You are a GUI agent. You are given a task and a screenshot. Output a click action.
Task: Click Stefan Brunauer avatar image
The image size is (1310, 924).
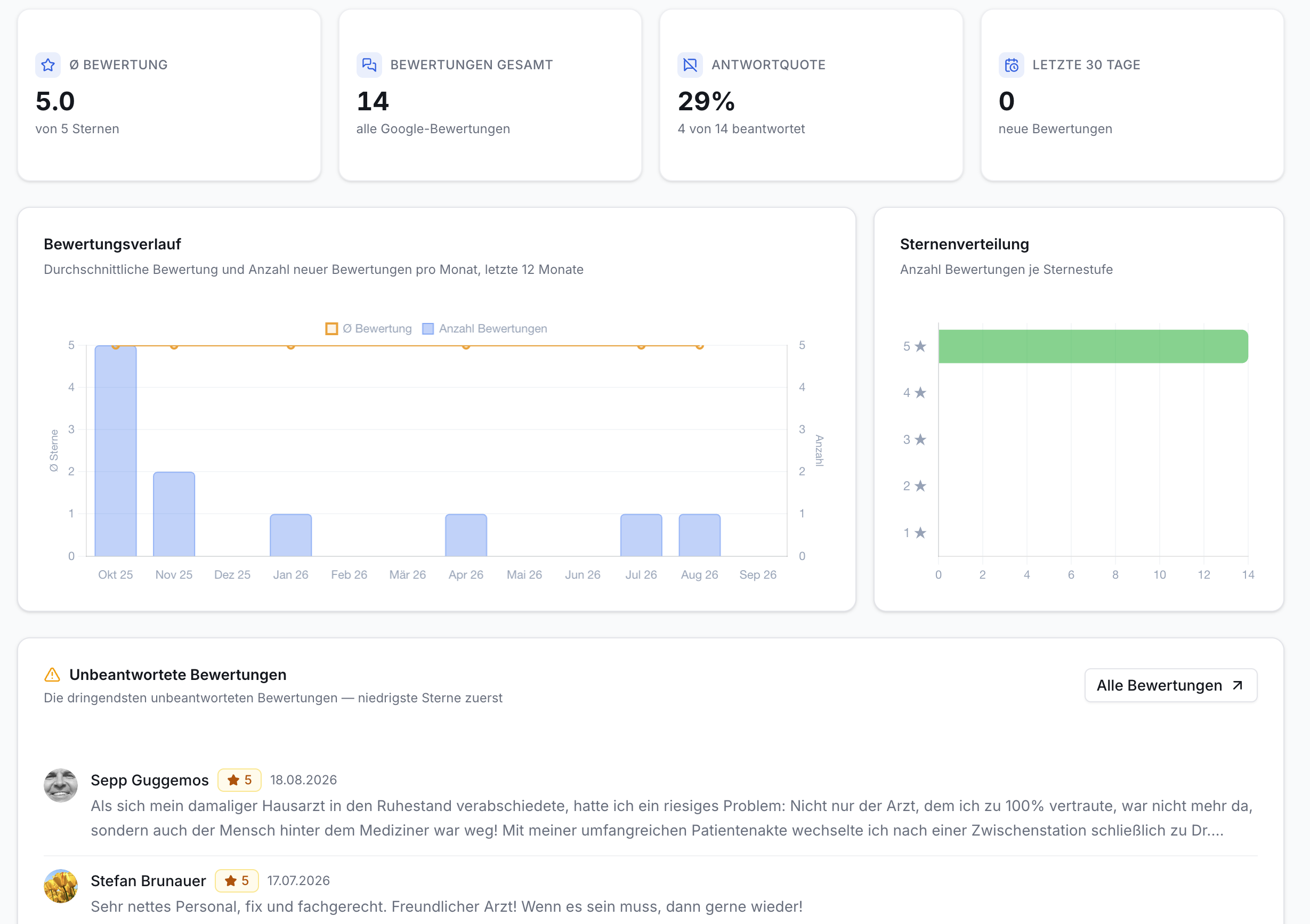coord(60,886)
